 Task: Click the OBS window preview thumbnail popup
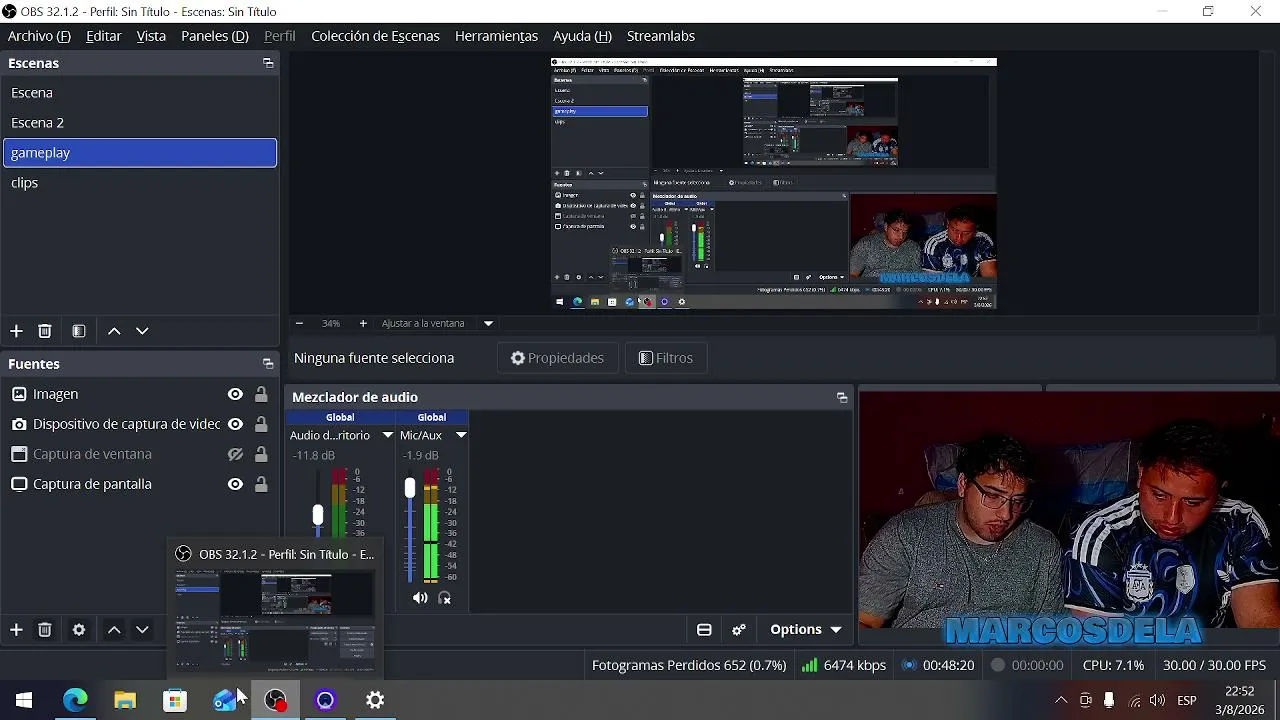point(275,608)
